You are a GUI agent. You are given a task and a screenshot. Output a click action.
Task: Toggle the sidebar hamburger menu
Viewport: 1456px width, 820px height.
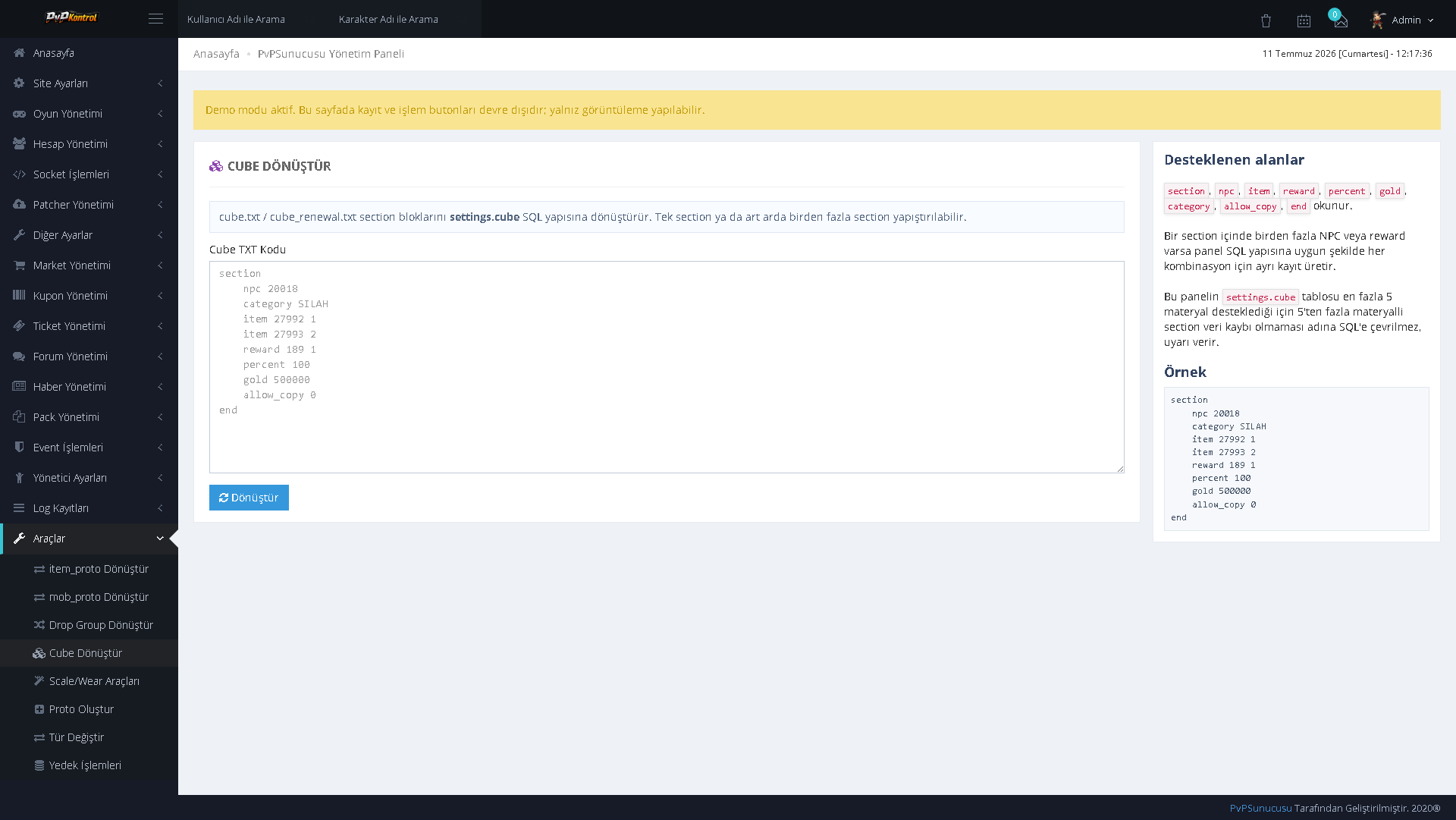[x=155, y=19]
